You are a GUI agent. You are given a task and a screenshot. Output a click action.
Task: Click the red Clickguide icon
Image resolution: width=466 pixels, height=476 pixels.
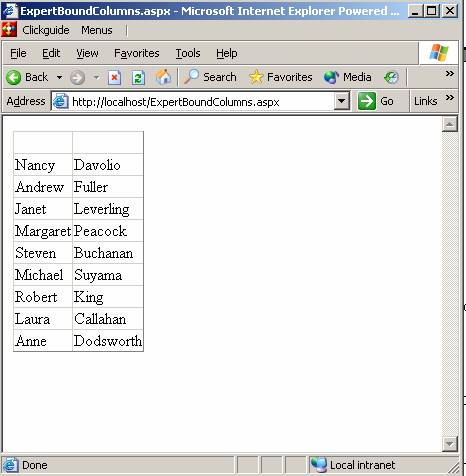(9, 30)
